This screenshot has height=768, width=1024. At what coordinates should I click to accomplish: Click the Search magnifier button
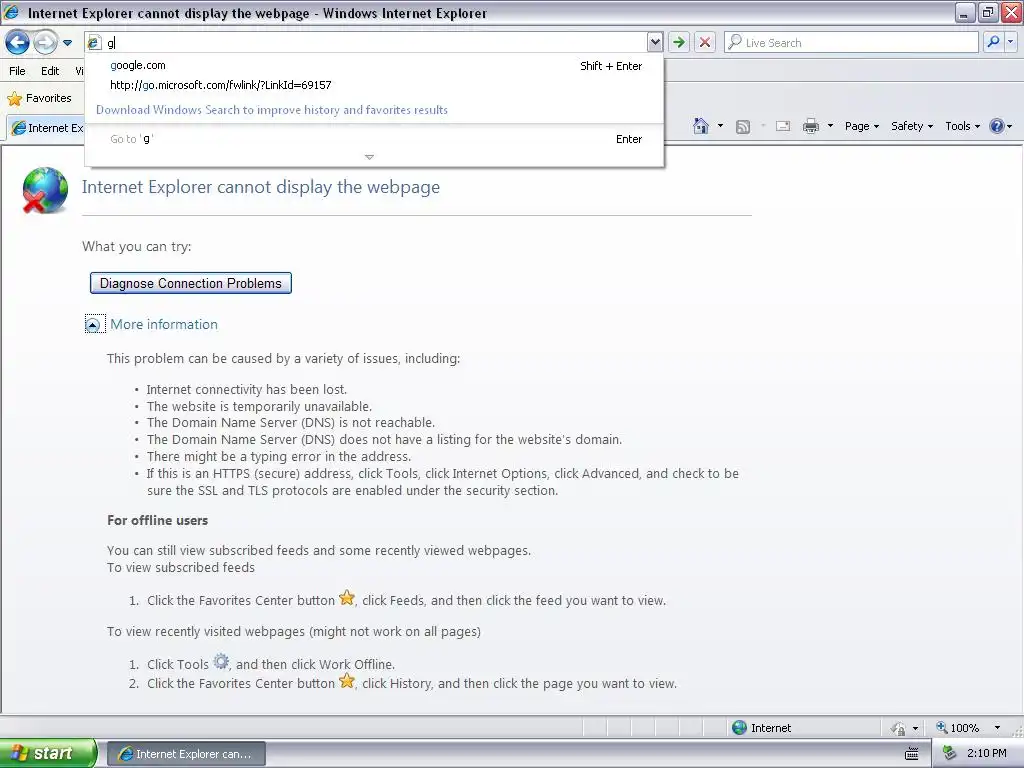point(993,42)
